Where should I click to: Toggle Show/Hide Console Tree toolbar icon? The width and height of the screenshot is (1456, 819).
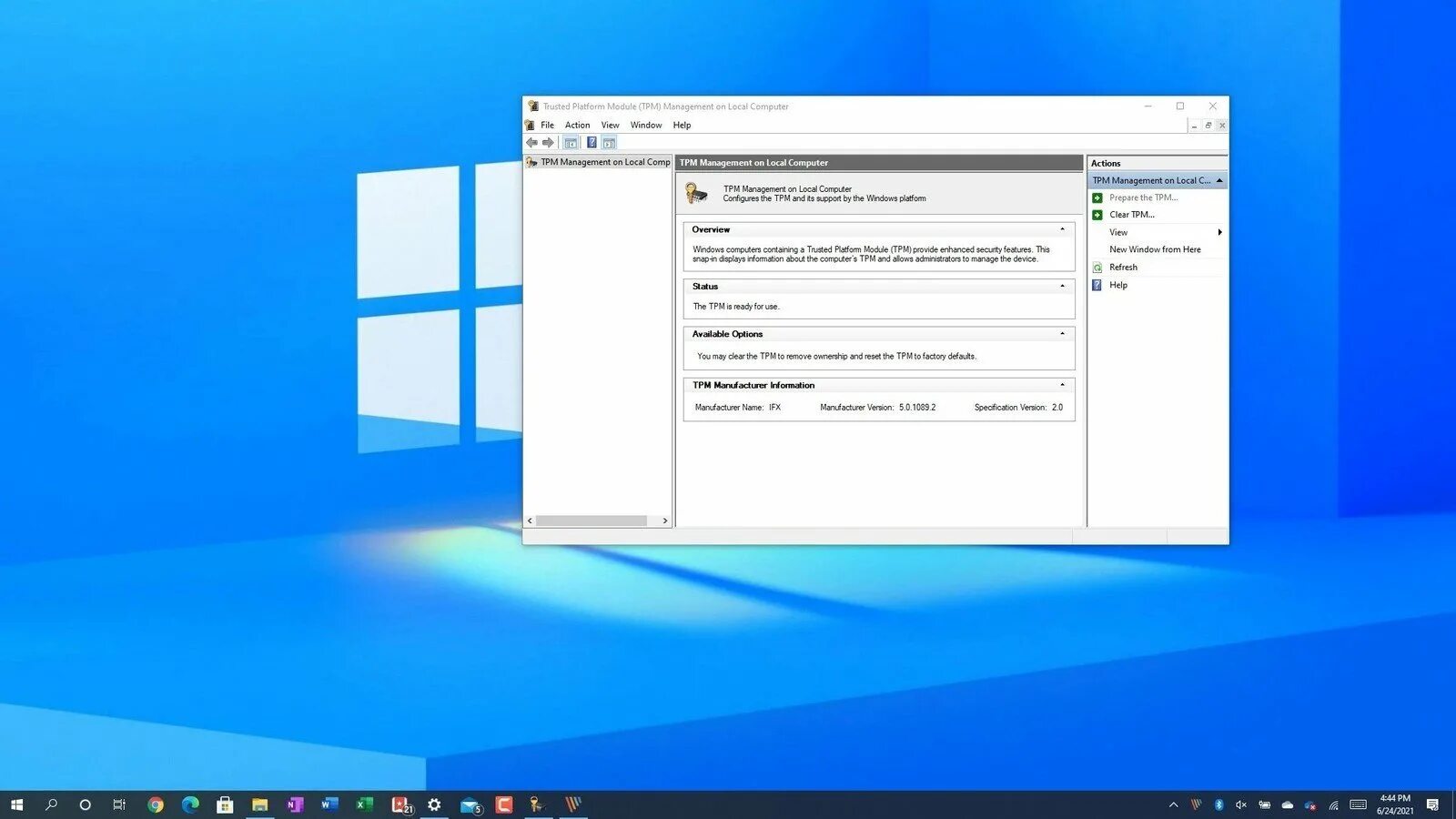(571, 143)
